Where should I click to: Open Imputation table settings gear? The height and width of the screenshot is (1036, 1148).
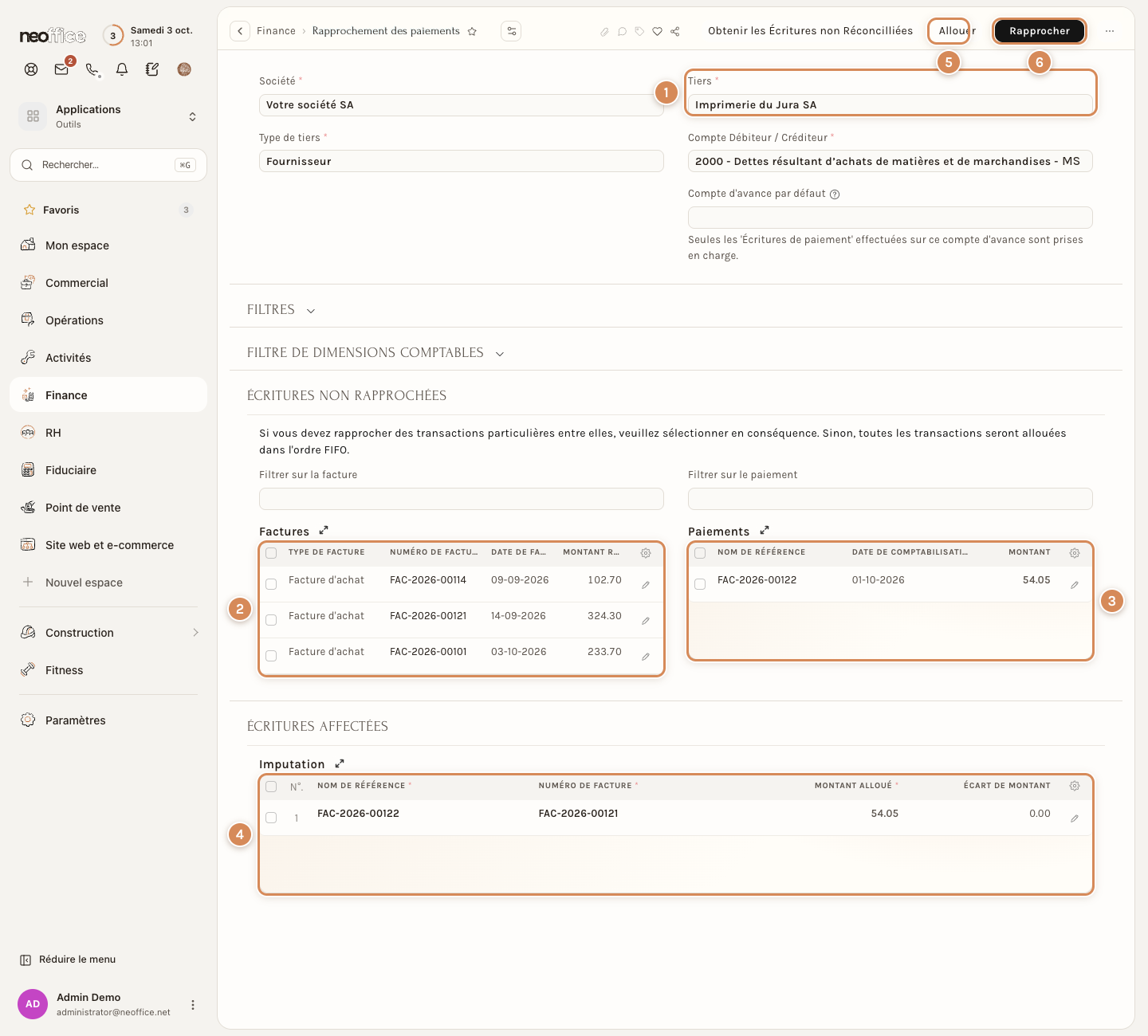(1075, 786)
